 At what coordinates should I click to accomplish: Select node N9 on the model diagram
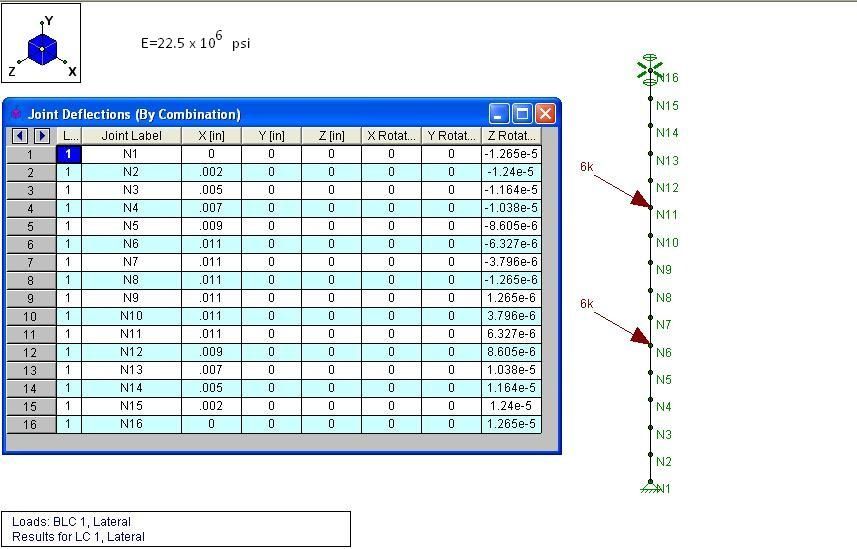point(651,268)
